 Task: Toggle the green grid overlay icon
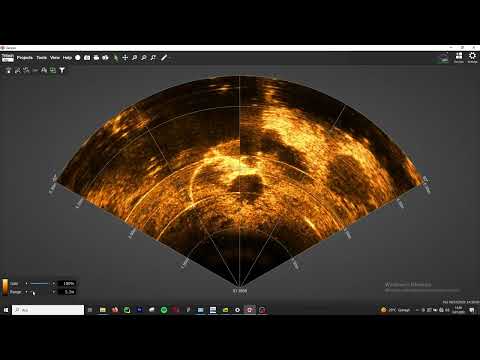pyautogui.click(x=53, y=70)
